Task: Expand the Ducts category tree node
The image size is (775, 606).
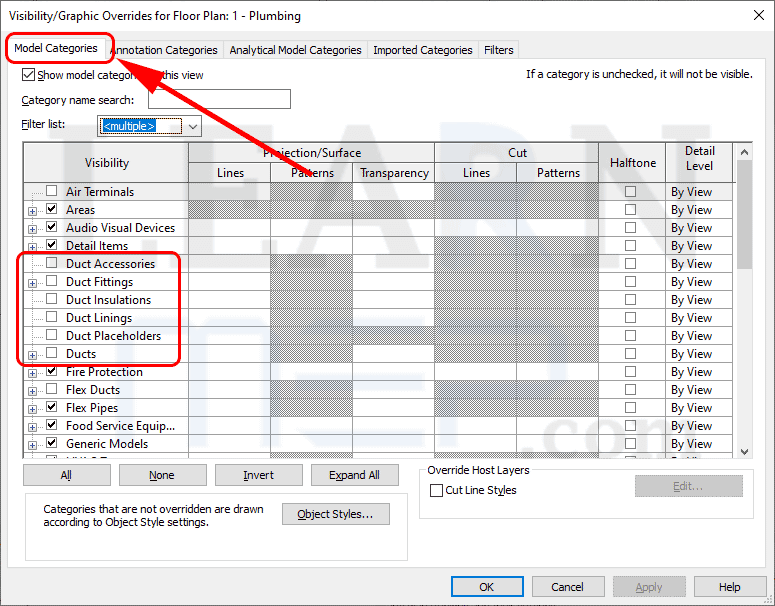Action: pyautogui.click(x=32, y=354)
